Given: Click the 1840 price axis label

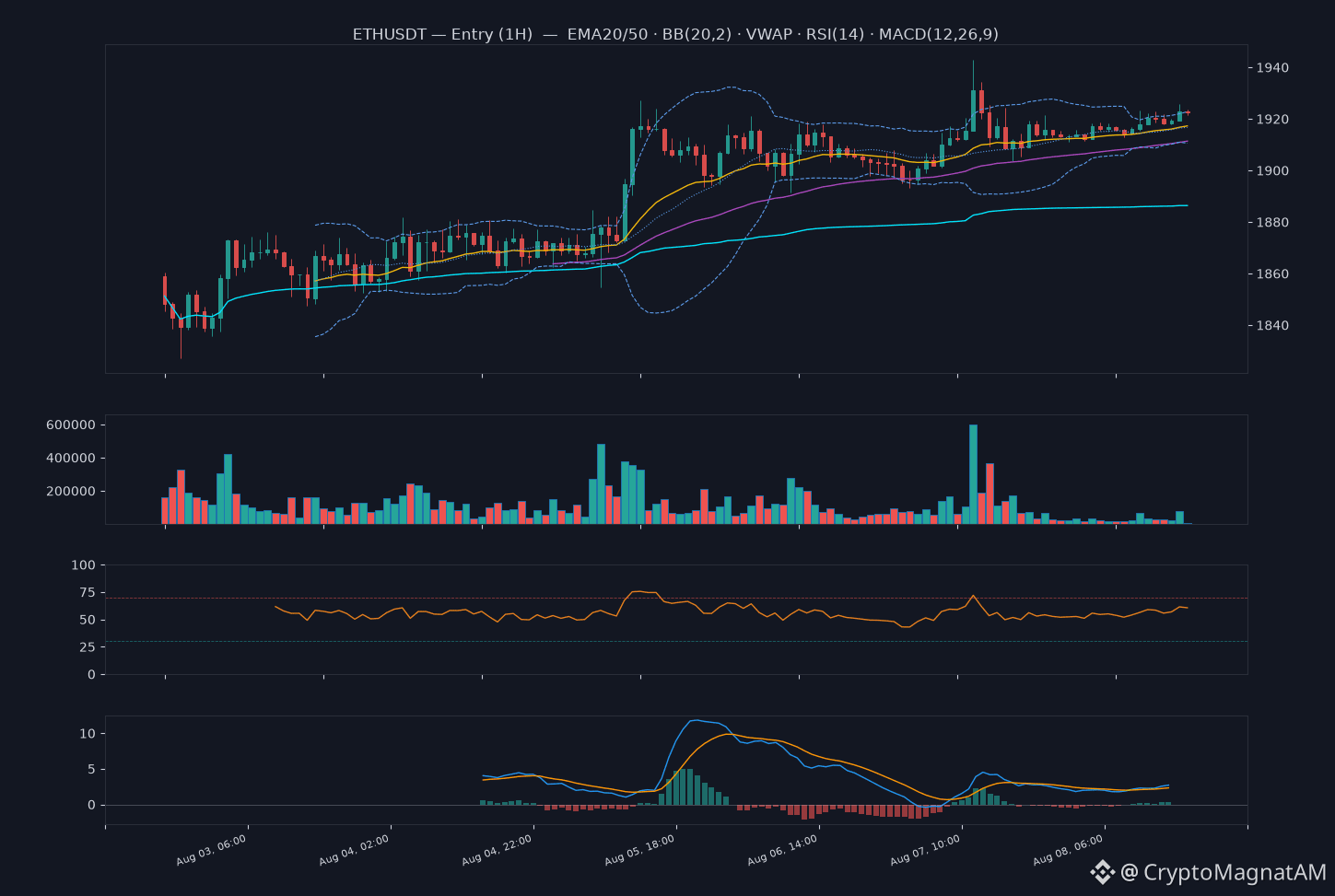Looking at the screenshot, I should pyautogui.click(x=1272, y=326).
